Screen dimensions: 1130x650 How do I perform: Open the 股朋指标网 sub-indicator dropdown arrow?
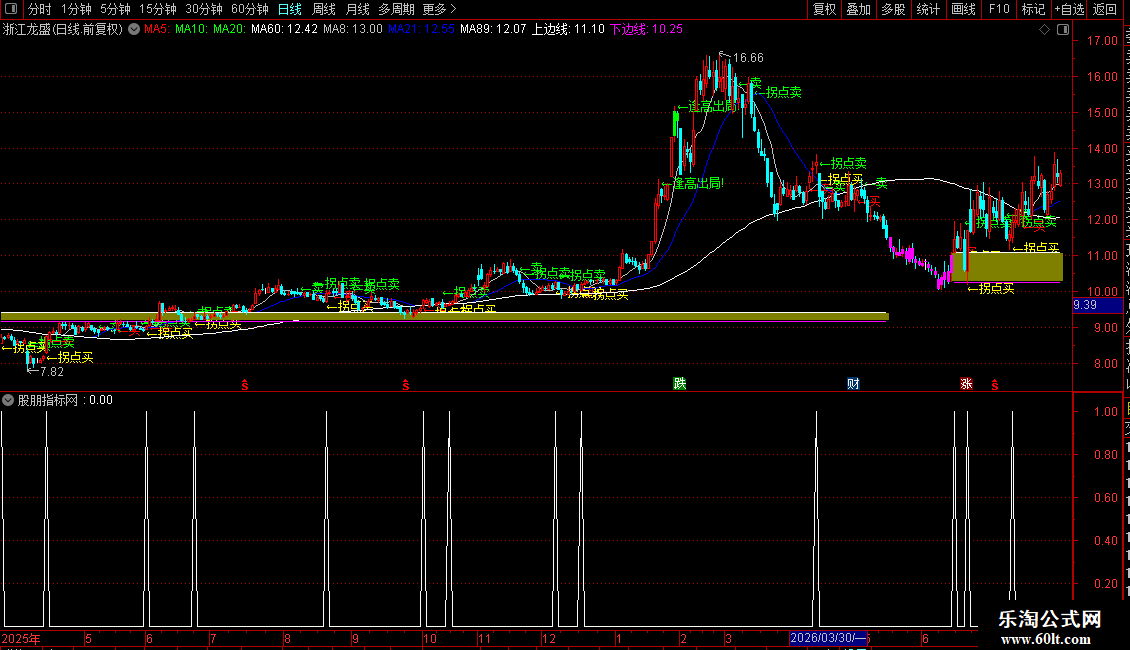click(8, 400)
